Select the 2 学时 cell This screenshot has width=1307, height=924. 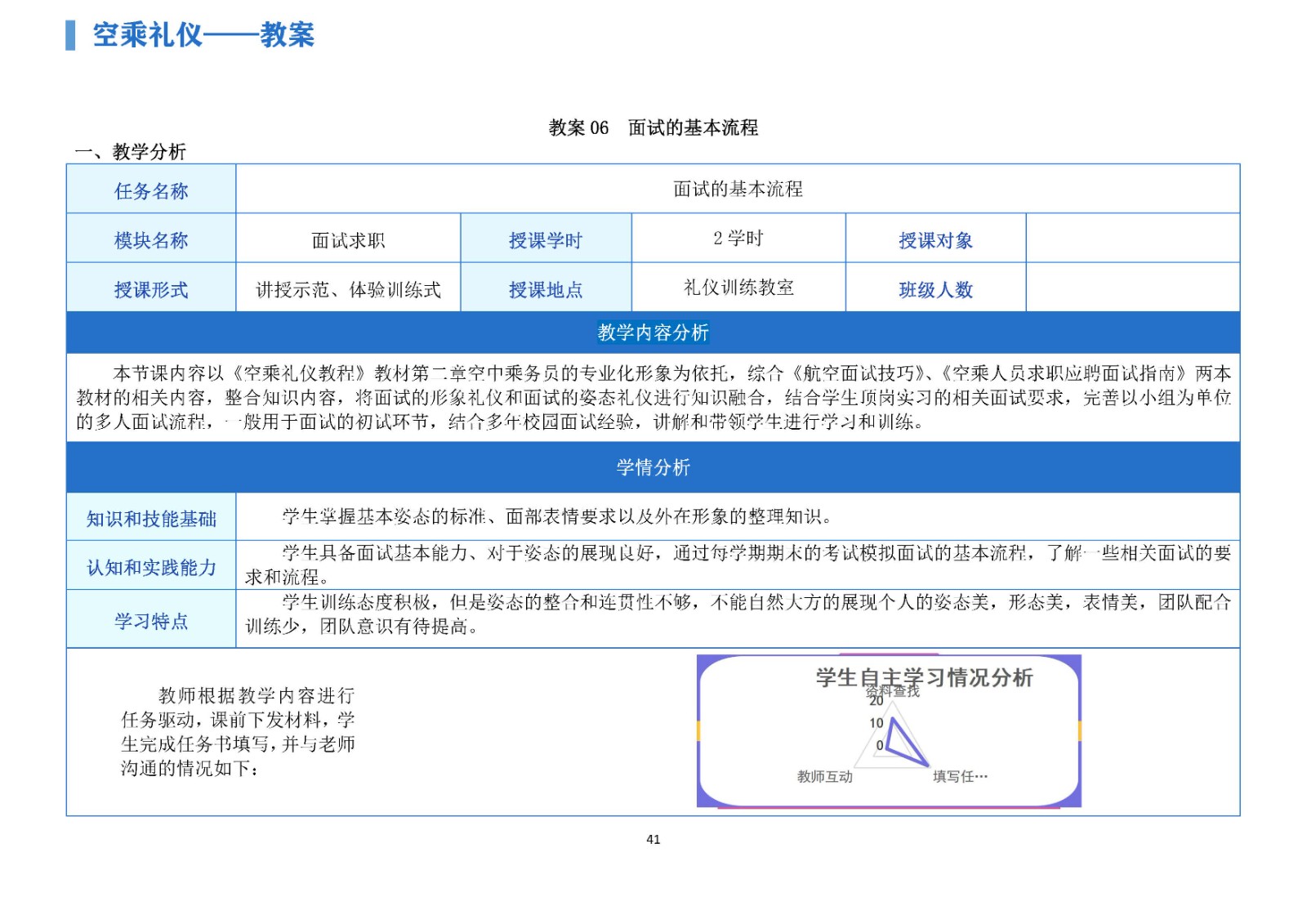pos(738,239)
